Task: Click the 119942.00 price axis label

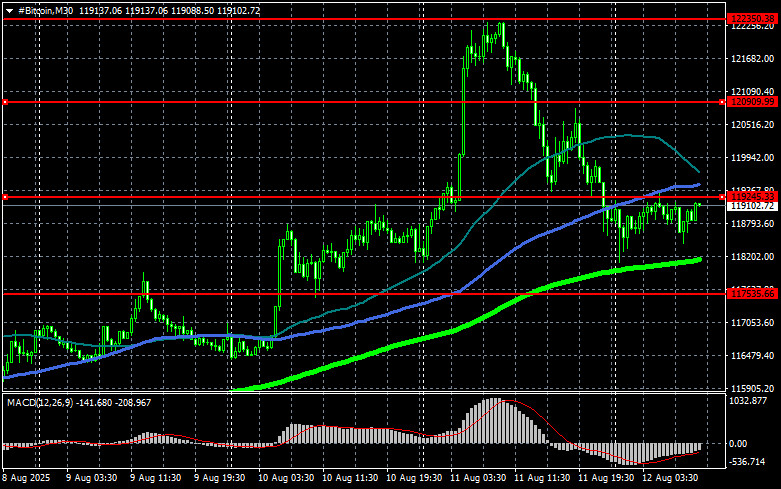Action: pyautogui.click(x=753, y=157)
